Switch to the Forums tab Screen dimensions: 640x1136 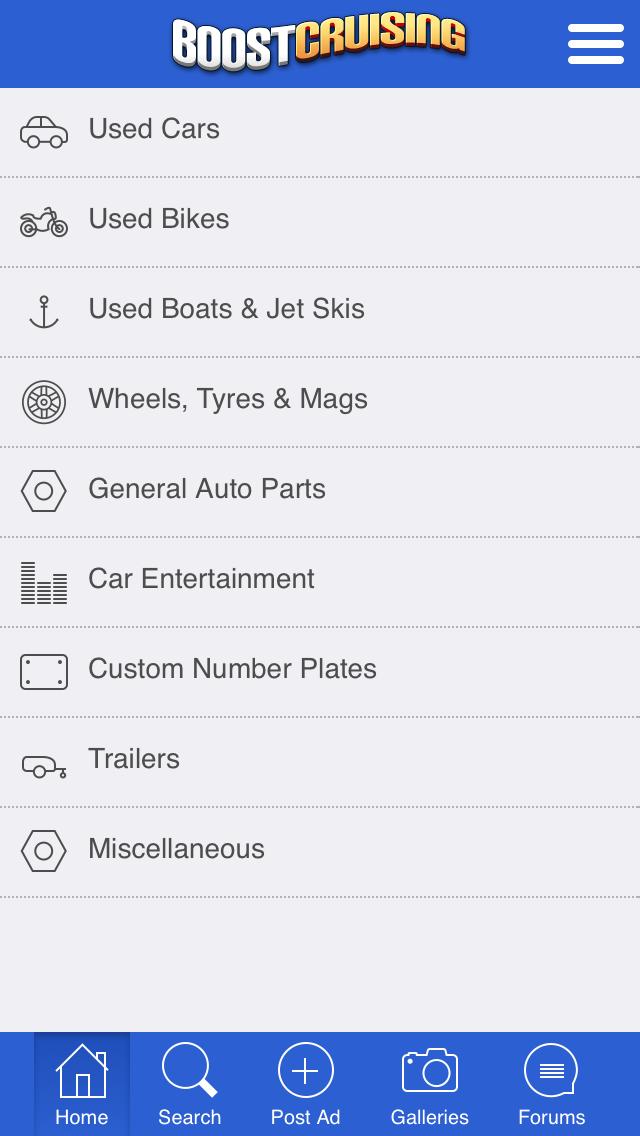[x=551, y=1084]
